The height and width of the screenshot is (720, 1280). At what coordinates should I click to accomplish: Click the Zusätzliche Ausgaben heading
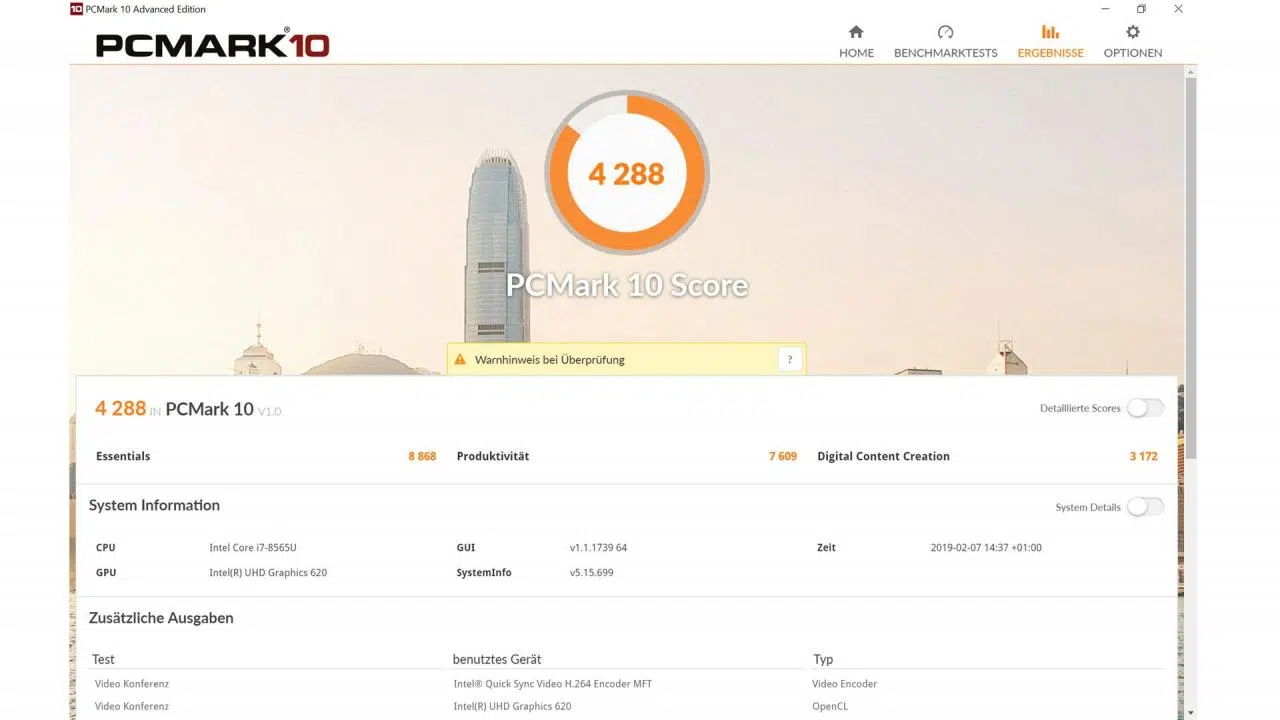[x=161, y=618]
